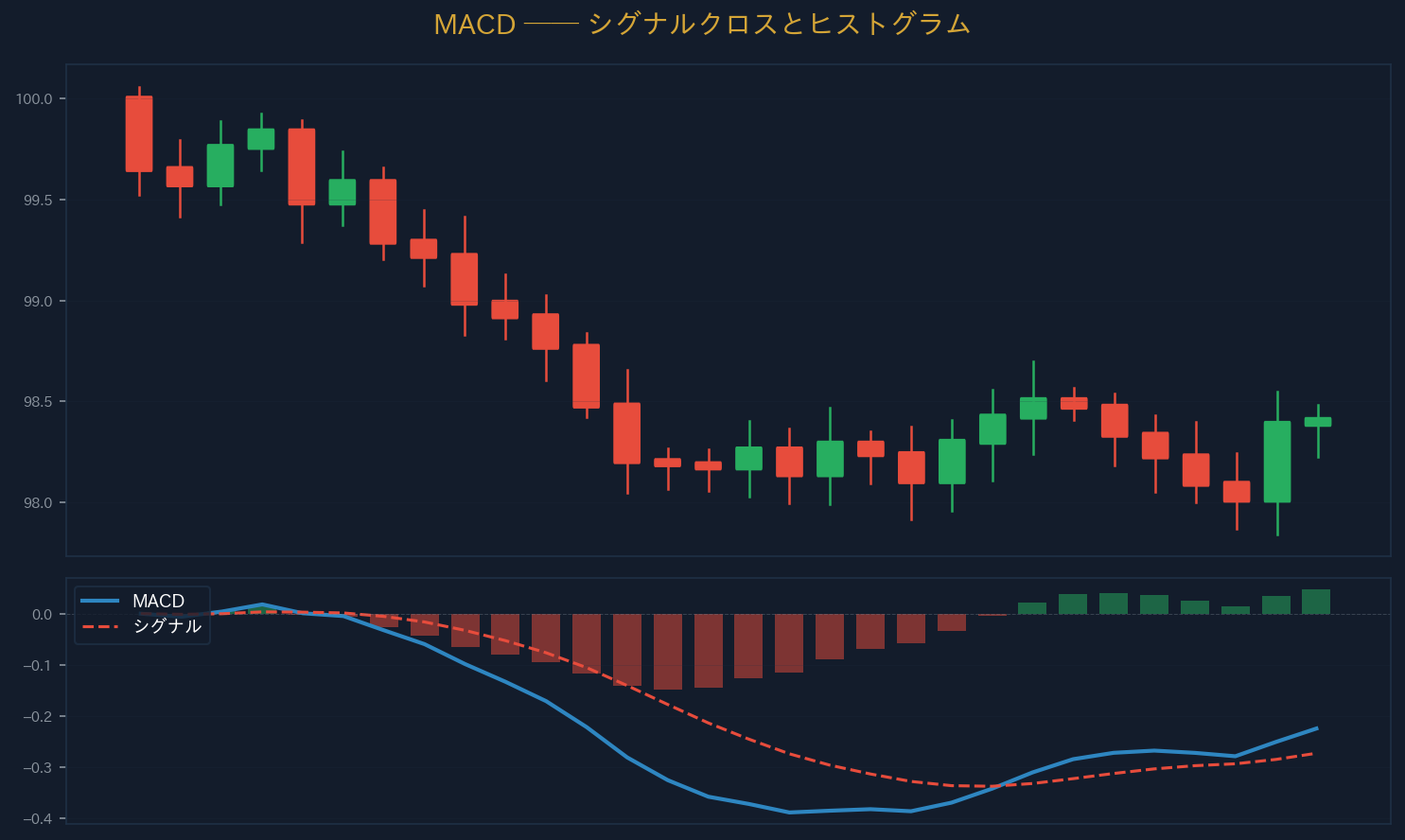Click the rightmost green histogram bar
The width and height of the screenshot is (1405, 840).
click(1316, 602)
